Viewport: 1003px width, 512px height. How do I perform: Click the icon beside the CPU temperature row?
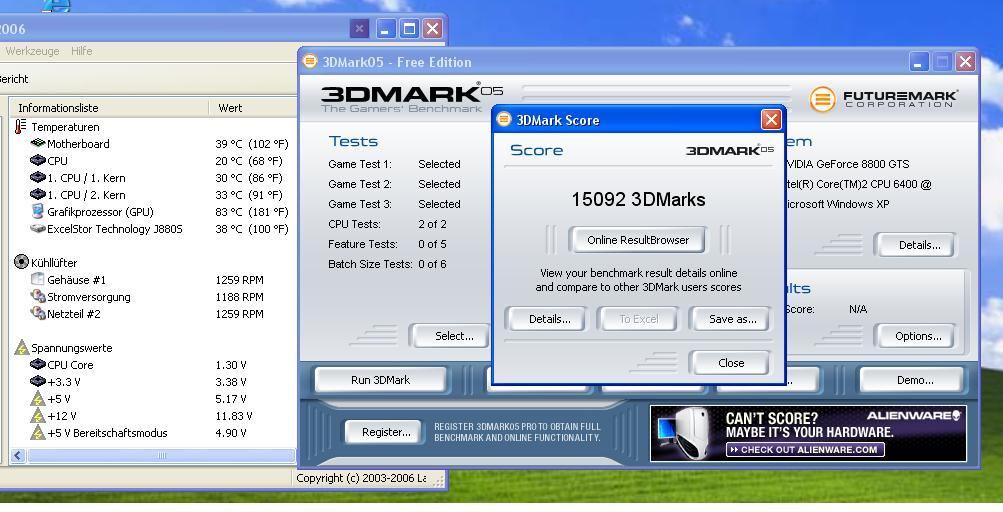click(x=38, y=160)
